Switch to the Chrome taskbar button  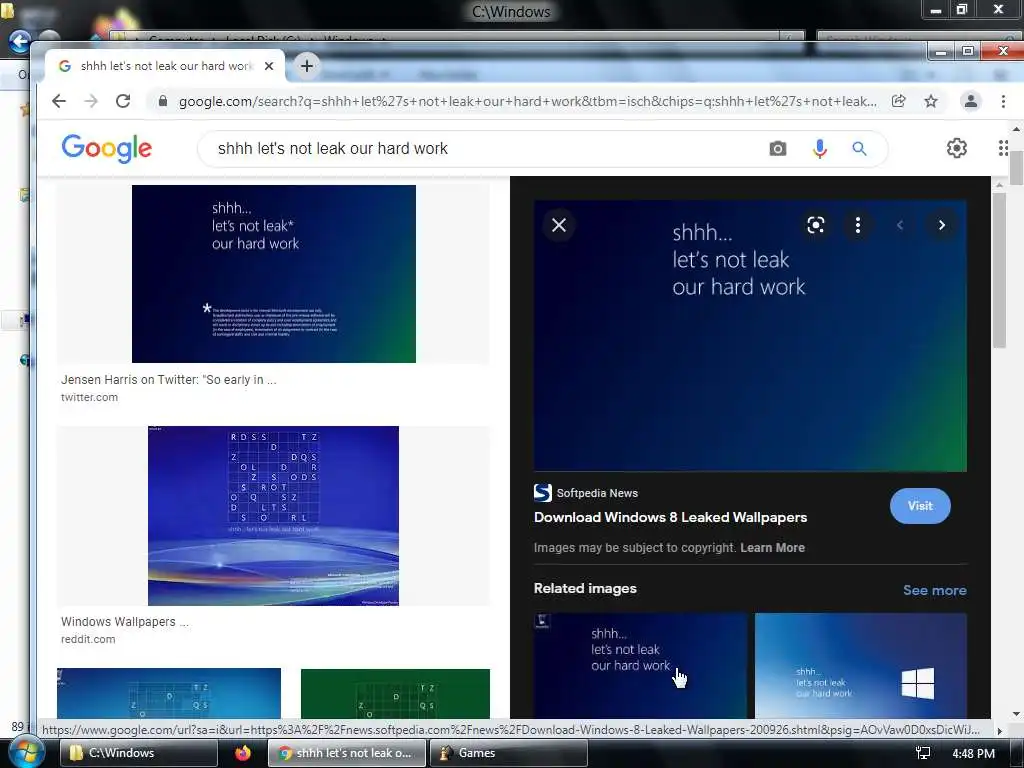tap(347, 753)
